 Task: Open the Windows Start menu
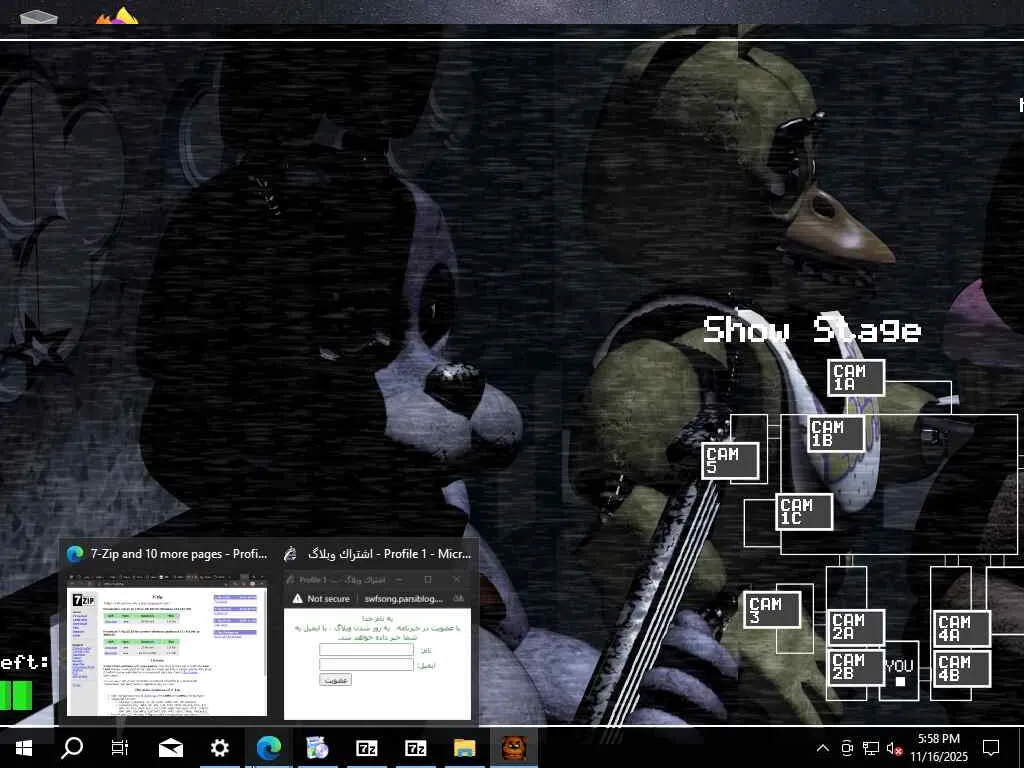pyautogui.click(x=24, y=748)
